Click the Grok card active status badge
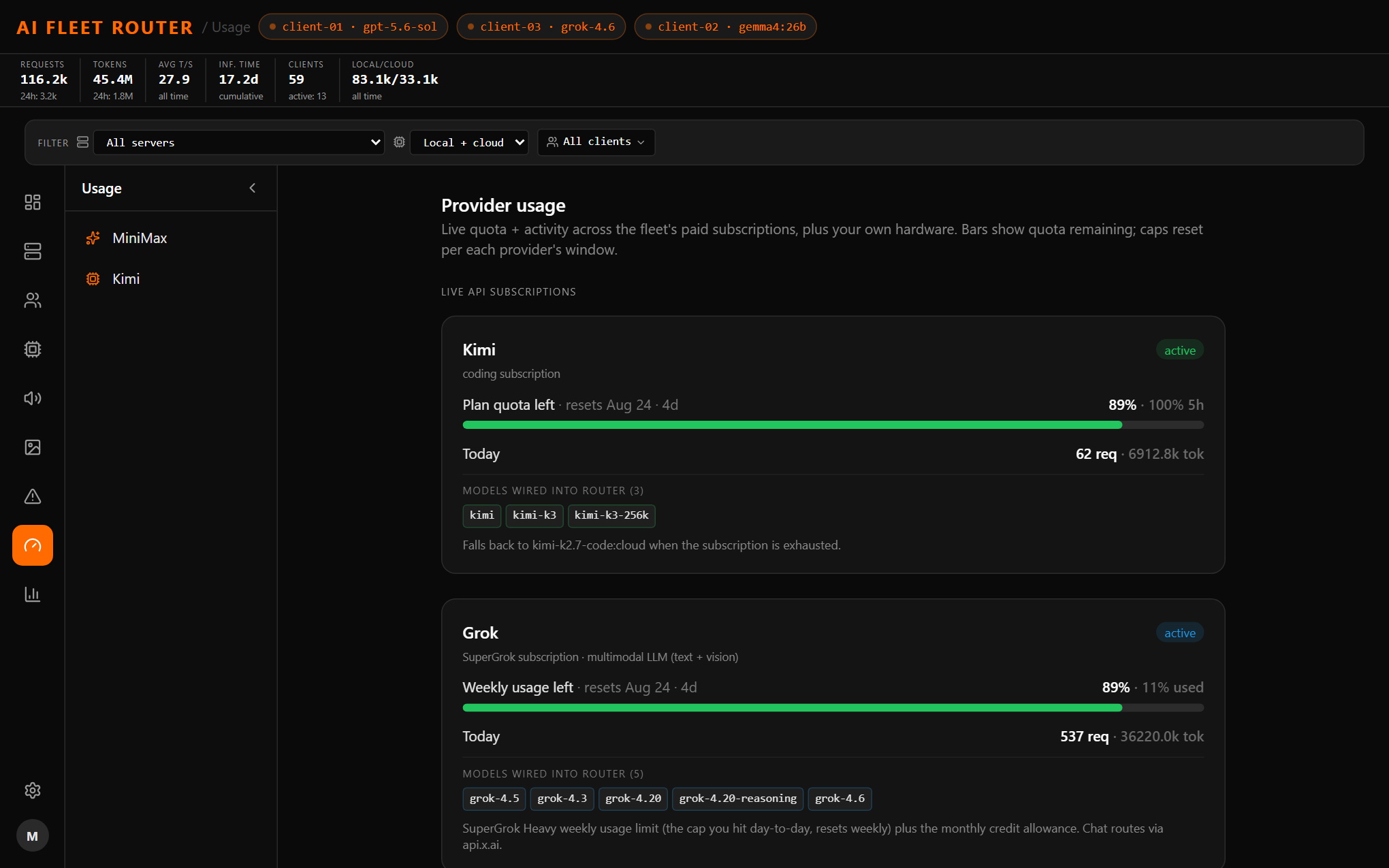Screen dimensions: 1389x868 [1180, 633]
